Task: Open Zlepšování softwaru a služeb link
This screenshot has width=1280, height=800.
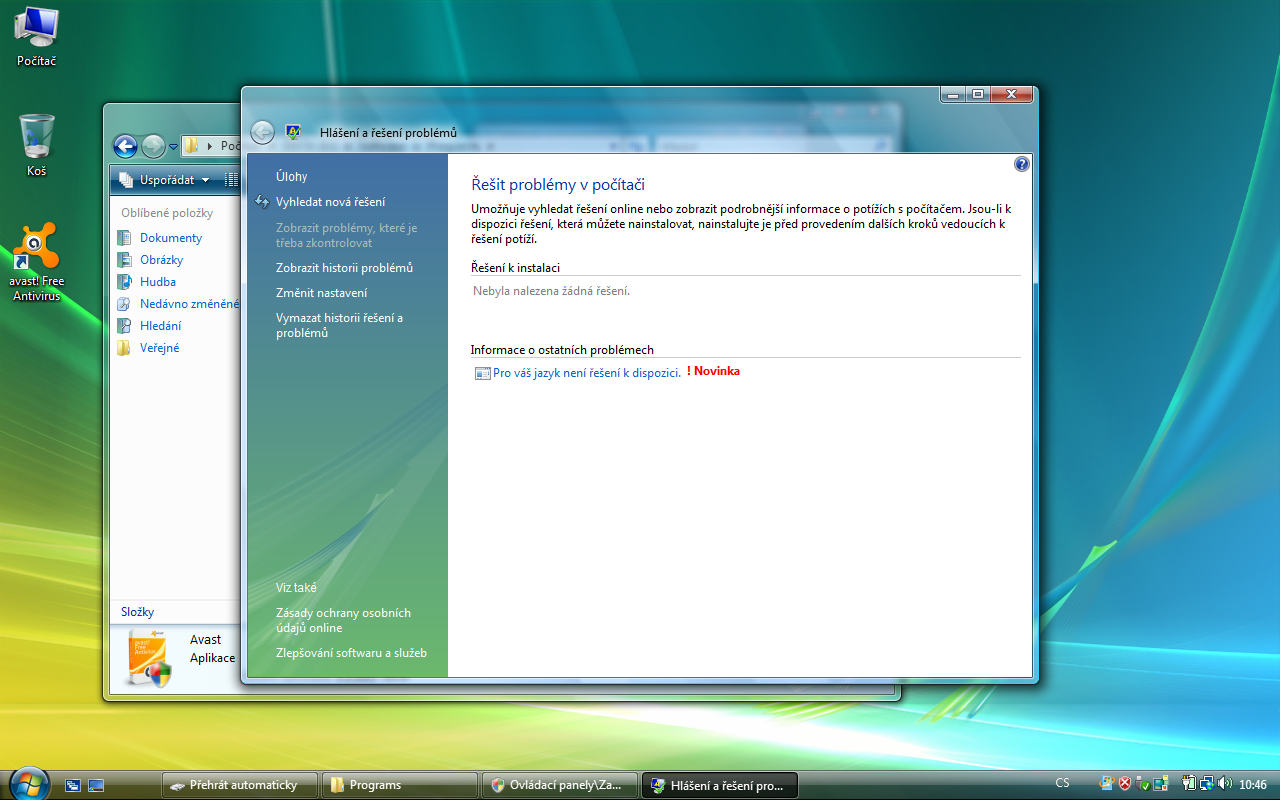Action: tap(351, 653)
